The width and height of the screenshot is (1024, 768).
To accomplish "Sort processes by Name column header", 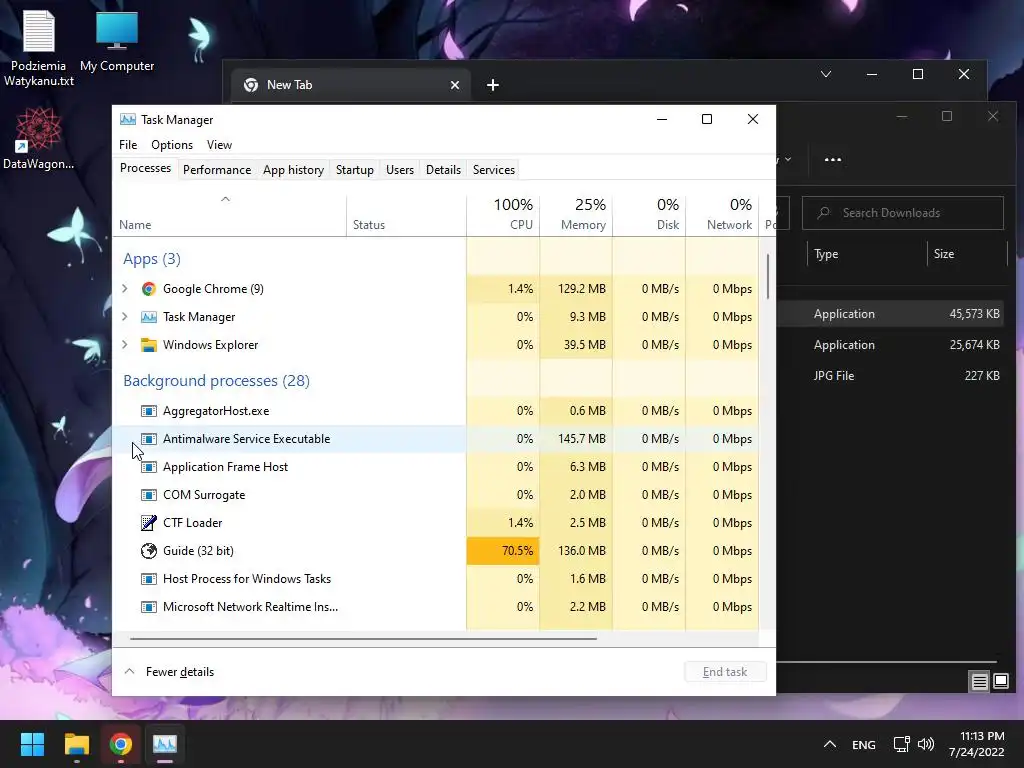I will 229,215.
